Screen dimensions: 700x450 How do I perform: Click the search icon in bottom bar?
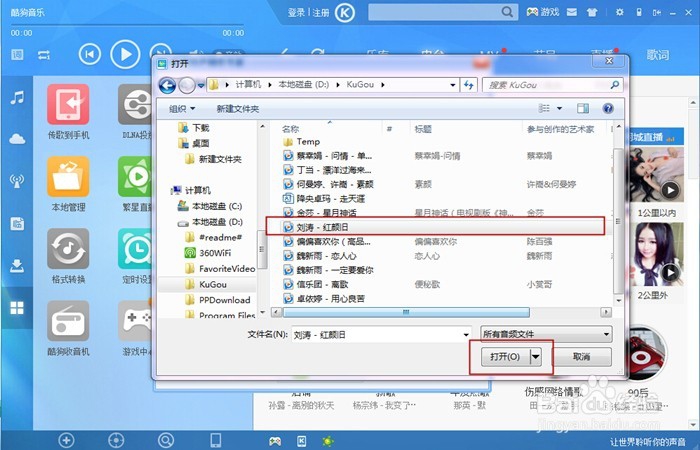[165, 441]
